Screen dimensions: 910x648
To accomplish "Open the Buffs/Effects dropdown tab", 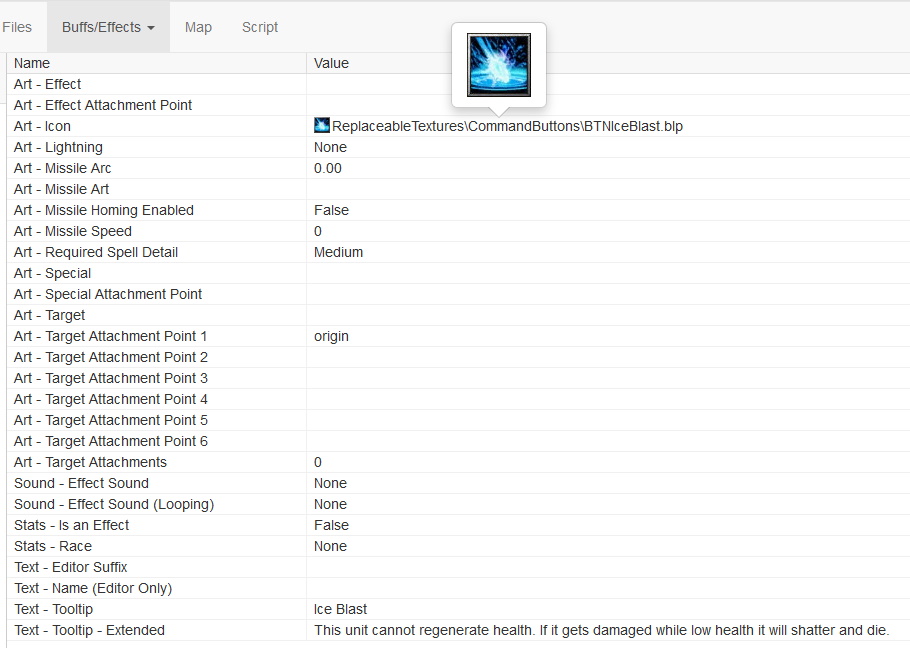I will point(108,27).
